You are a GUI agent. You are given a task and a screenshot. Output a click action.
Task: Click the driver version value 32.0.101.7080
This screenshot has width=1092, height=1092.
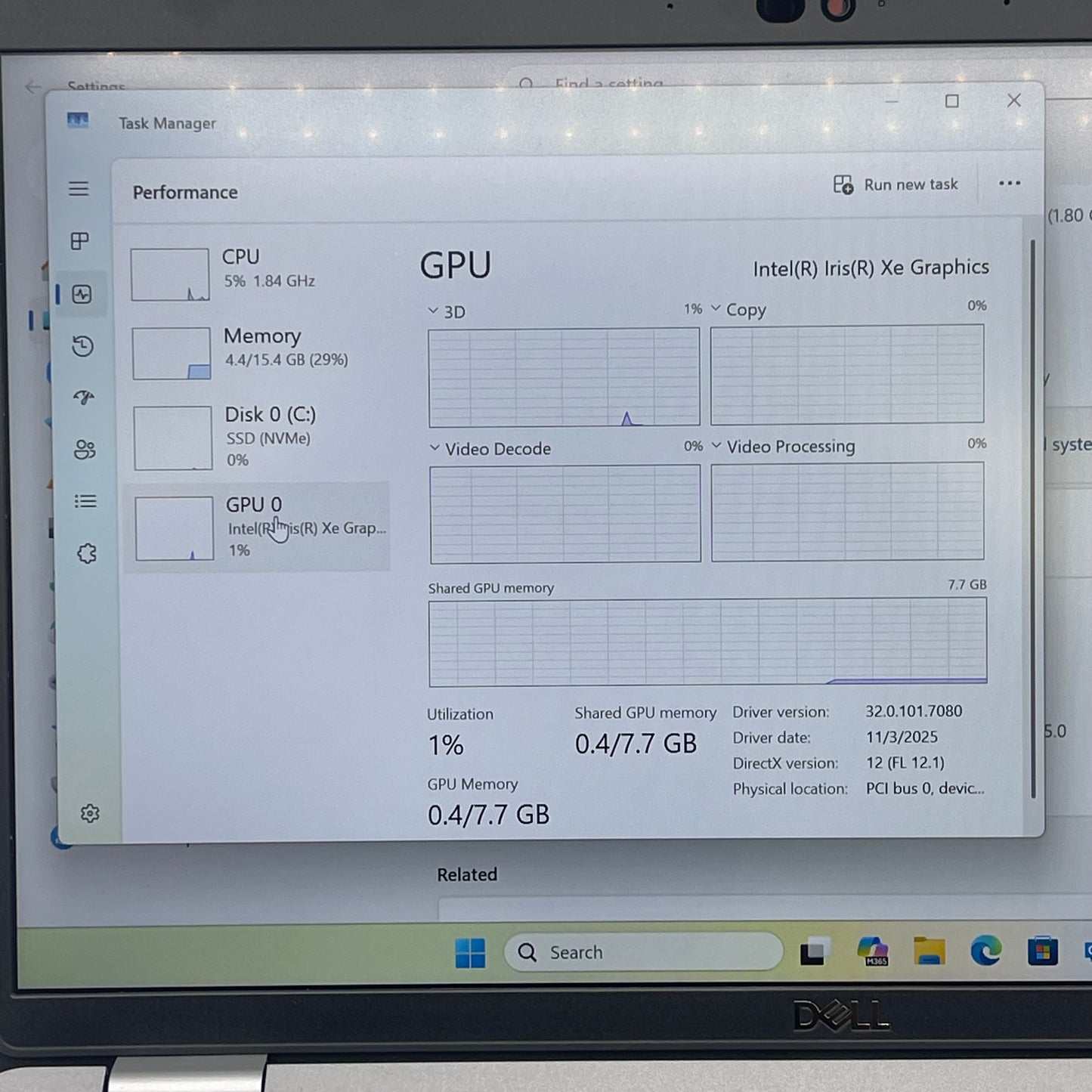[x=914, y=711]
